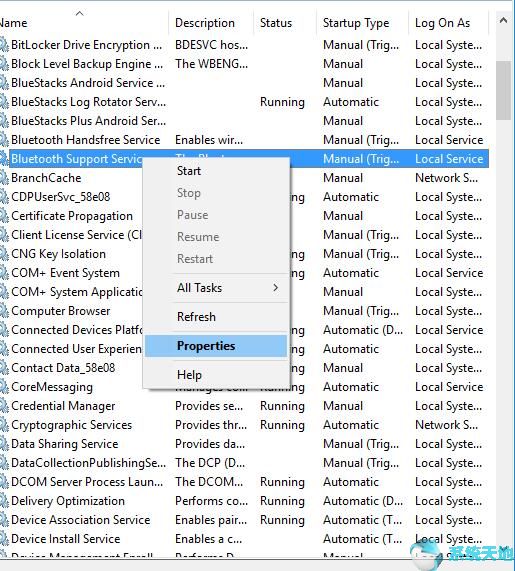Click the CoreMessaging service gear icon
This screenshot has height=571, width=515.
(x=4, y=387)
